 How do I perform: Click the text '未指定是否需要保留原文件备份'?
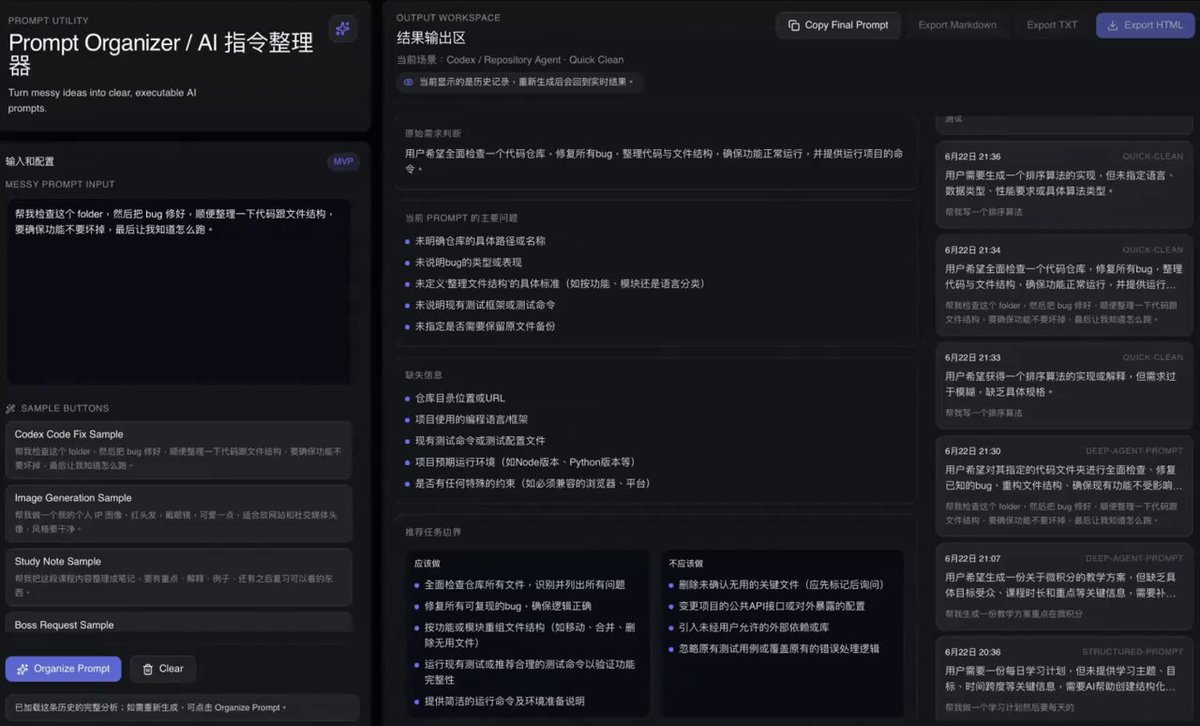point(485,326)
